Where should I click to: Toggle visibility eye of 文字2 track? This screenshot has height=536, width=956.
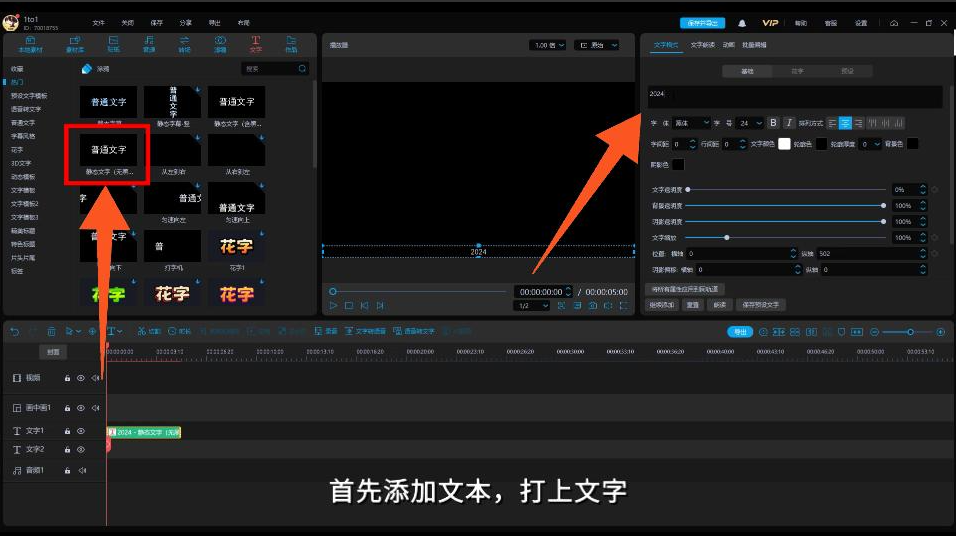[80, 449]
